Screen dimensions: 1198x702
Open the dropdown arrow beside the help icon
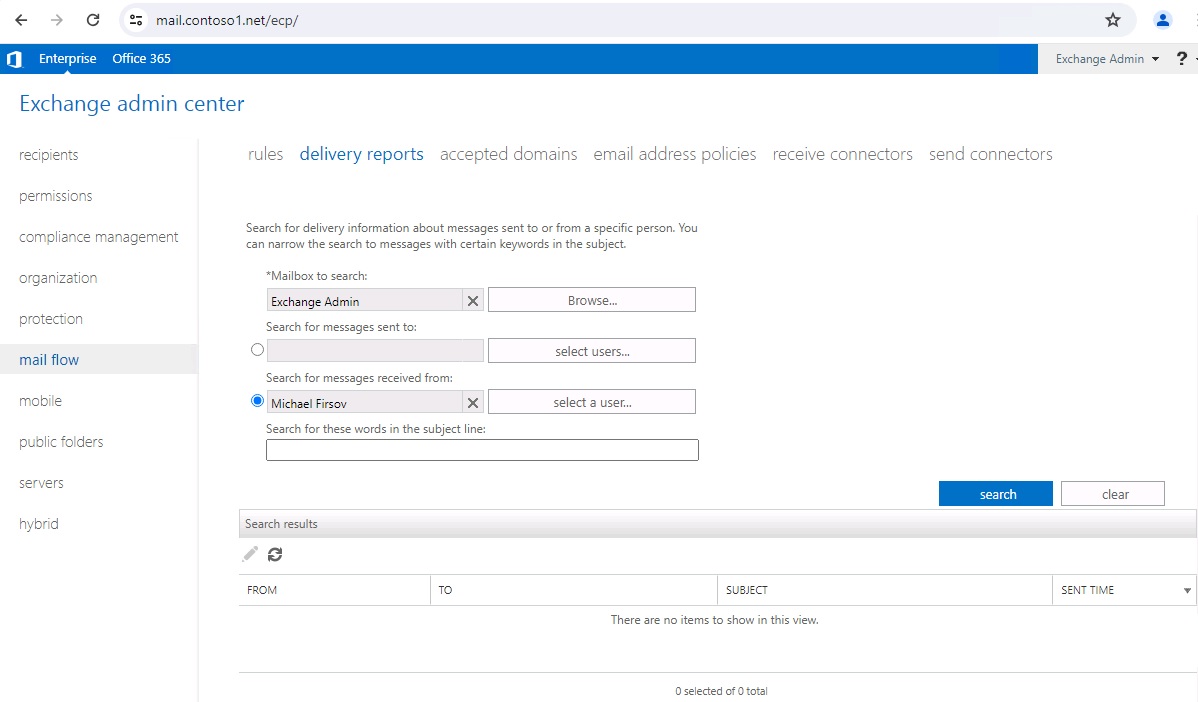[x=1194, y=58]
